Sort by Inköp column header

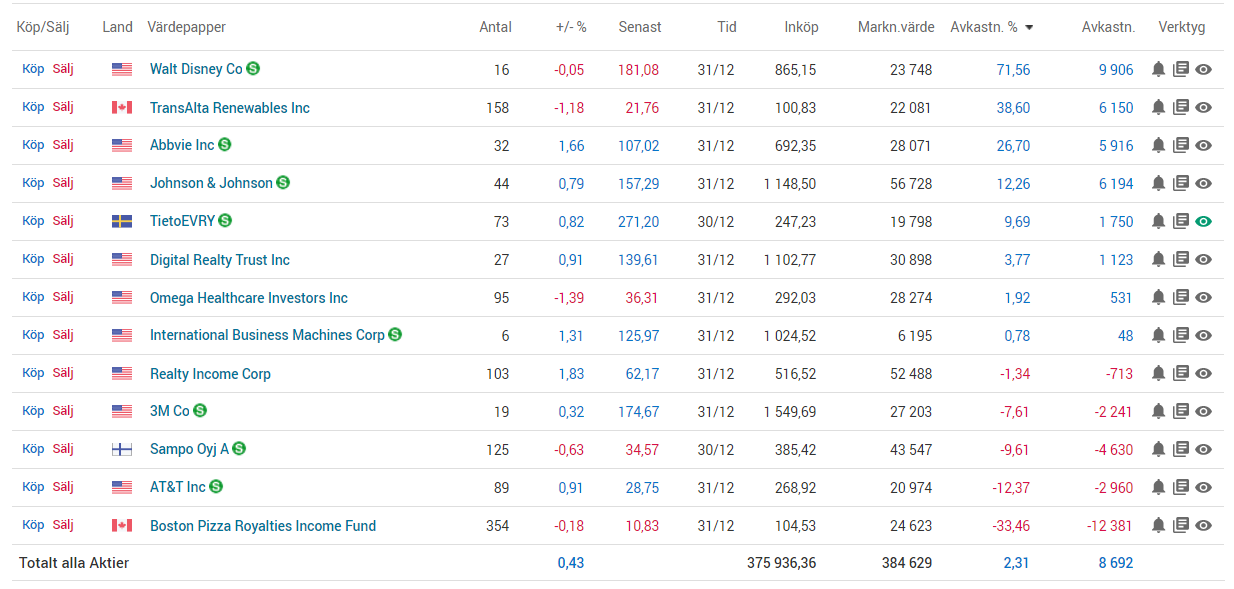coord(801,27)
